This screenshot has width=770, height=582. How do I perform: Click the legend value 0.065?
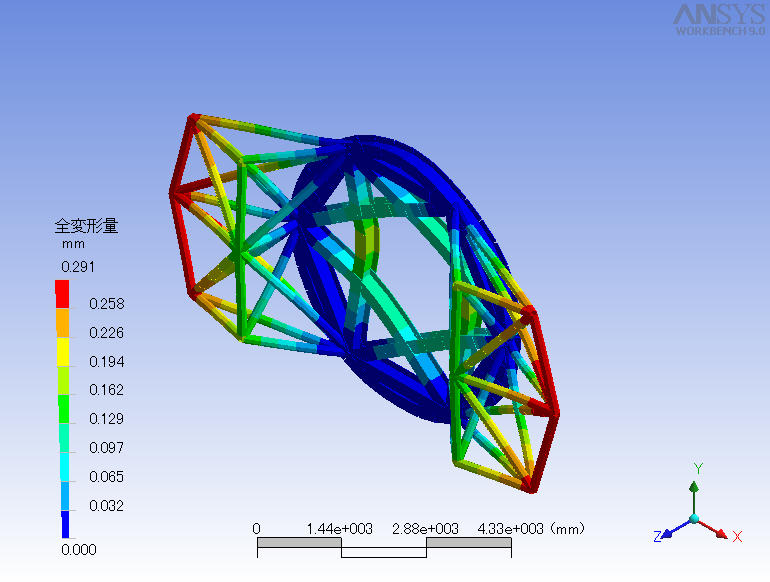coord(107,476)
